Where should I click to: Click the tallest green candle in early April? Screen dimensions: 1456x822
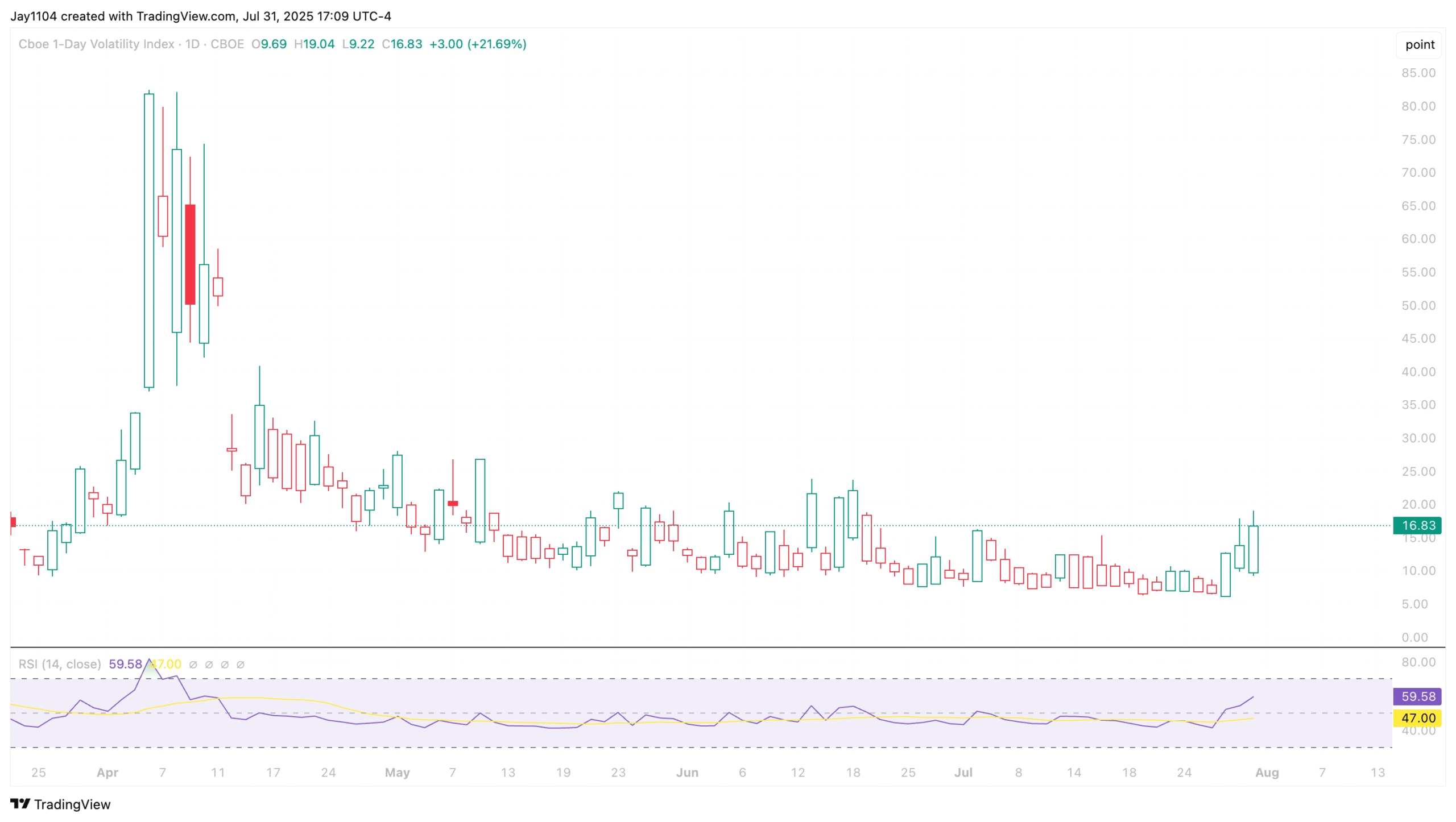point(149,240)
